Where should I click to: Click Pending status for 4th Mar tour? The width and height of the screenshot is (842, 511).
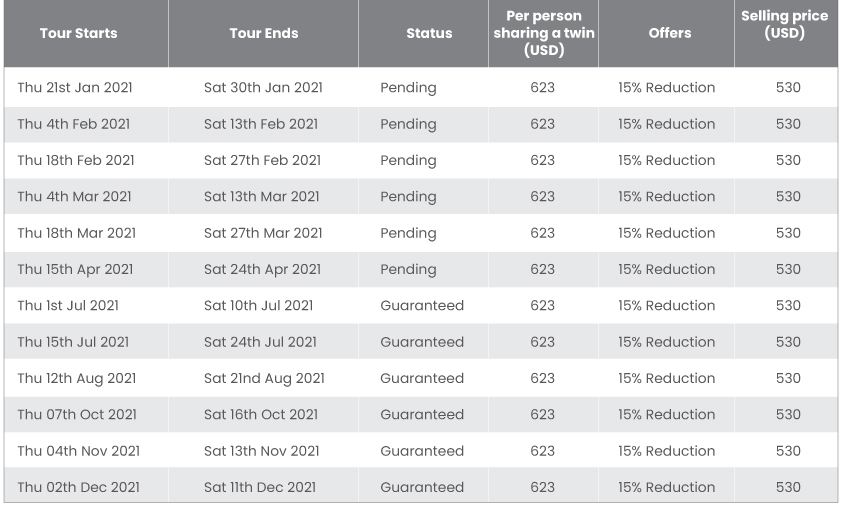point(408,197)
